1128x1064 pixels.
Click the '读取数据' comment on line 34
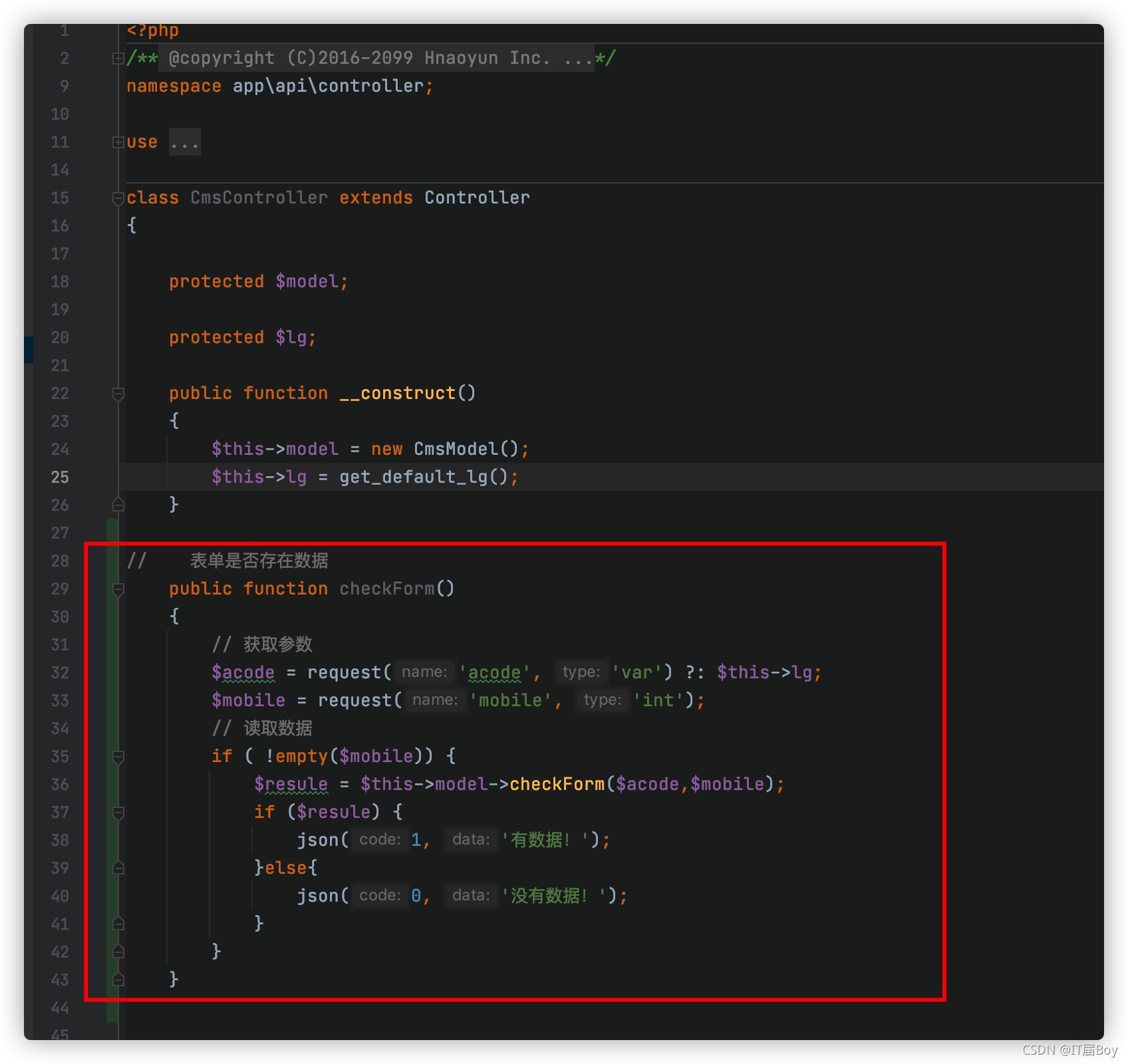(x=278, y=729)
